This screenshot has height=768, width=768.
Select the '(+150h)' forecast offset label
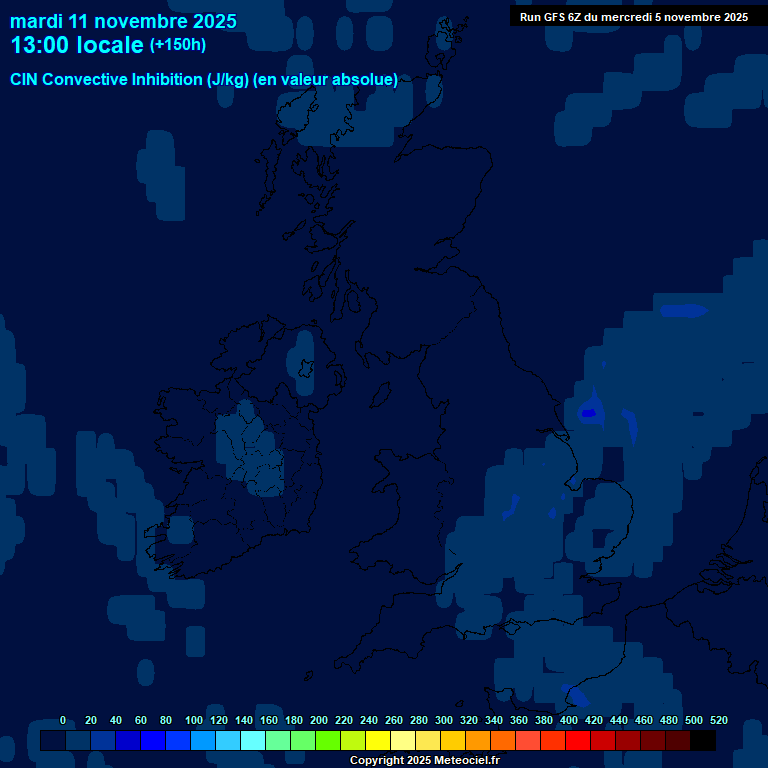(177, 45)
